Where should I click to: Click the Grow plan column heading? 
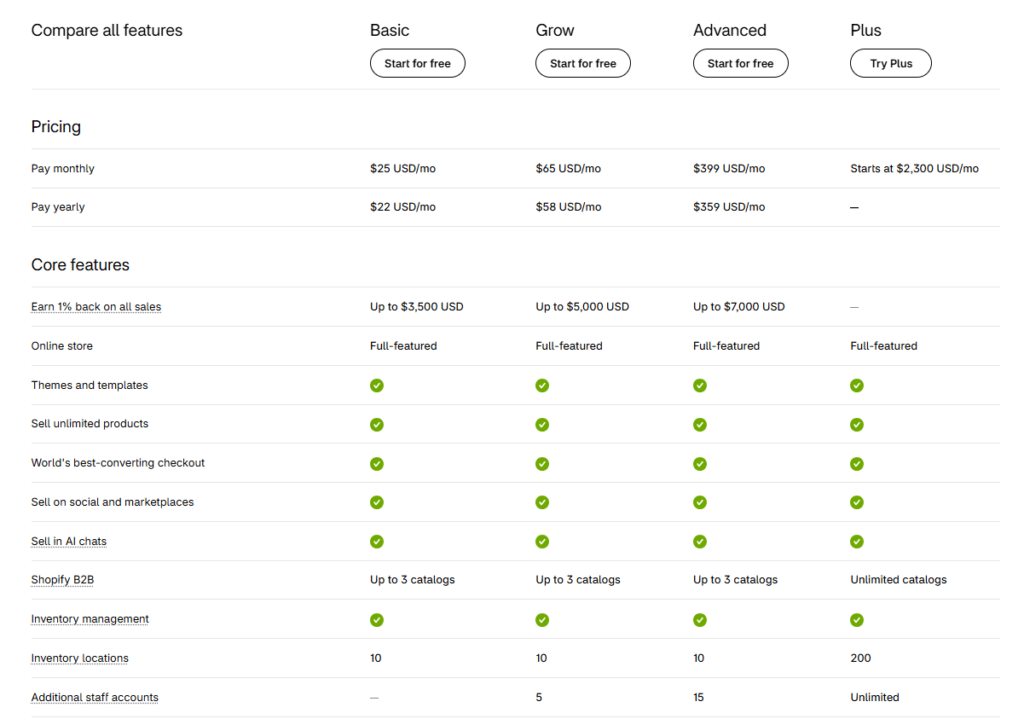pyautogui.click(x=555, y=31)
